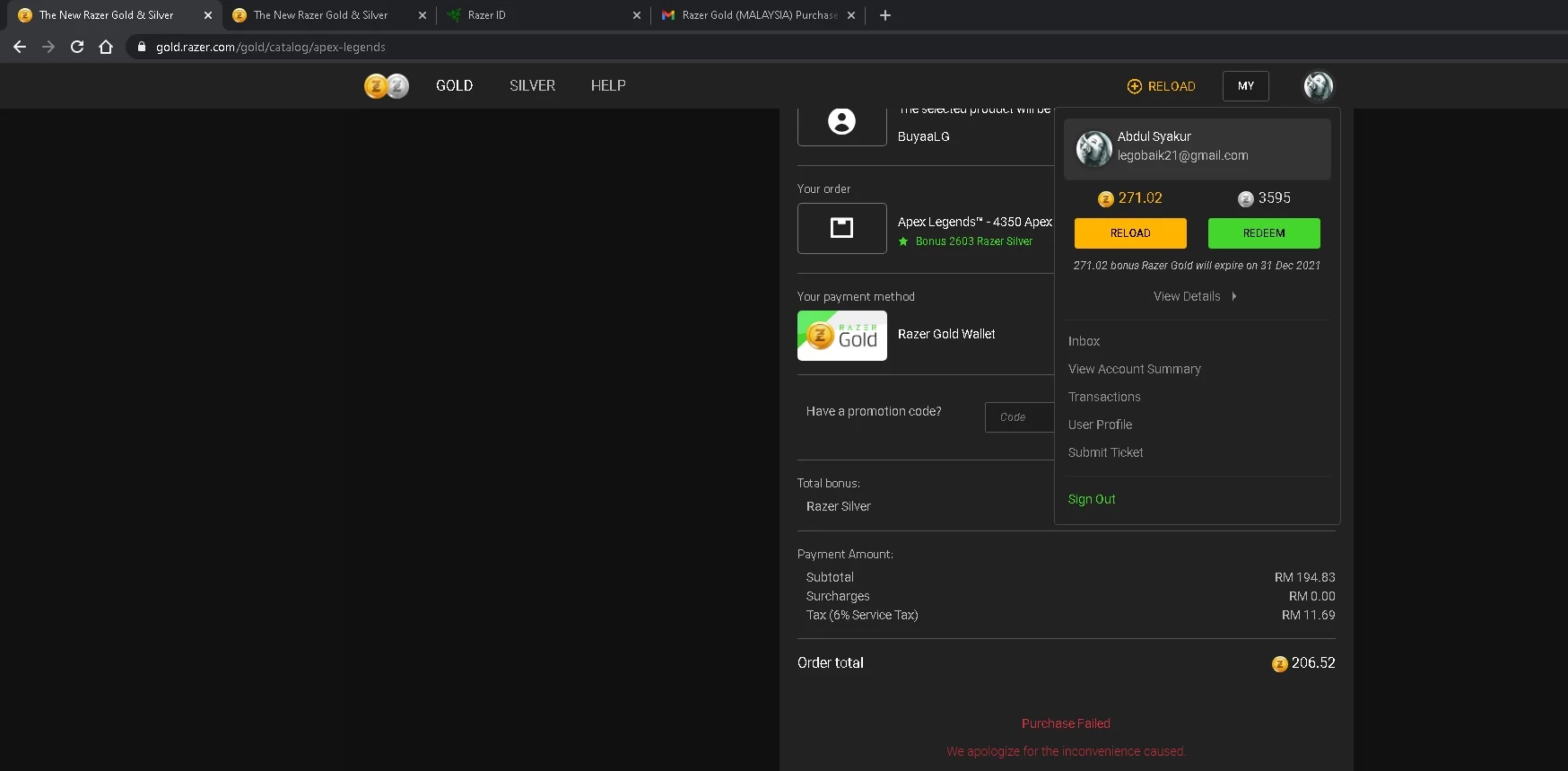Open View Account Summary

[1135, 369]
